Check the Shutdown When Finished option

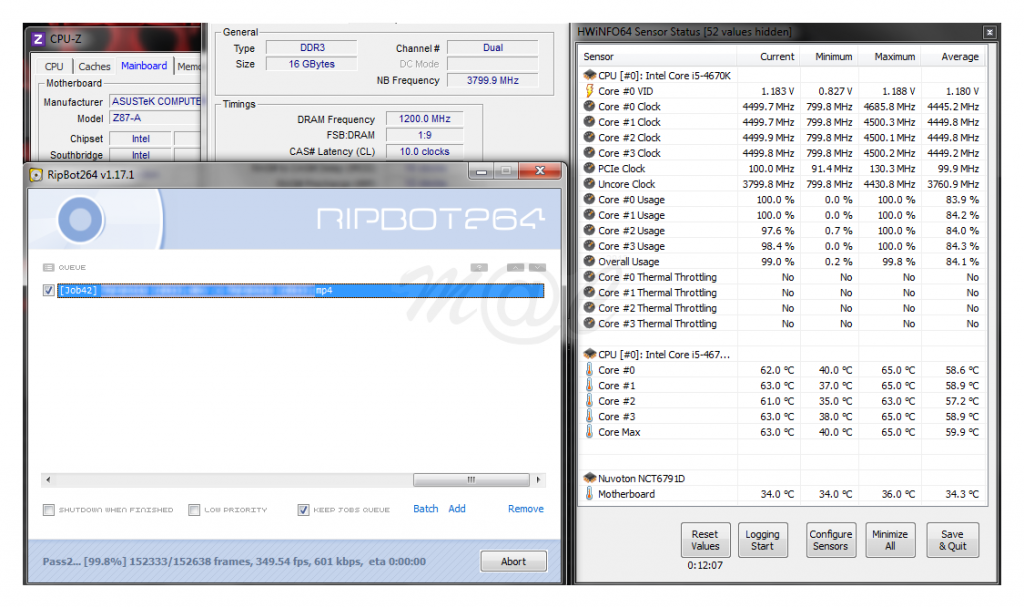(48, 509)
